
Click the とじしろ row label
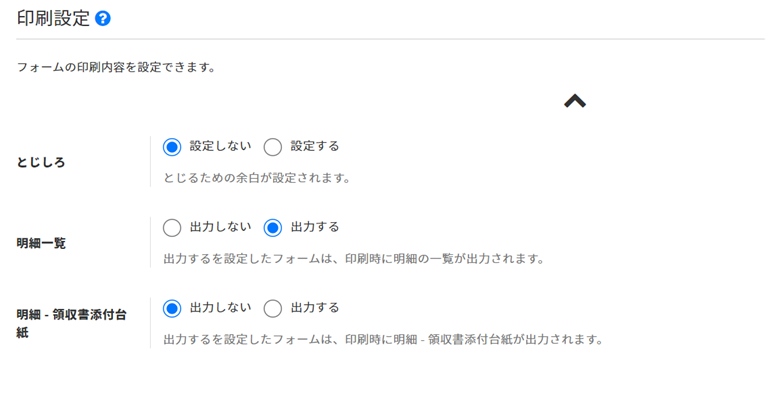[x=41, y=162]
